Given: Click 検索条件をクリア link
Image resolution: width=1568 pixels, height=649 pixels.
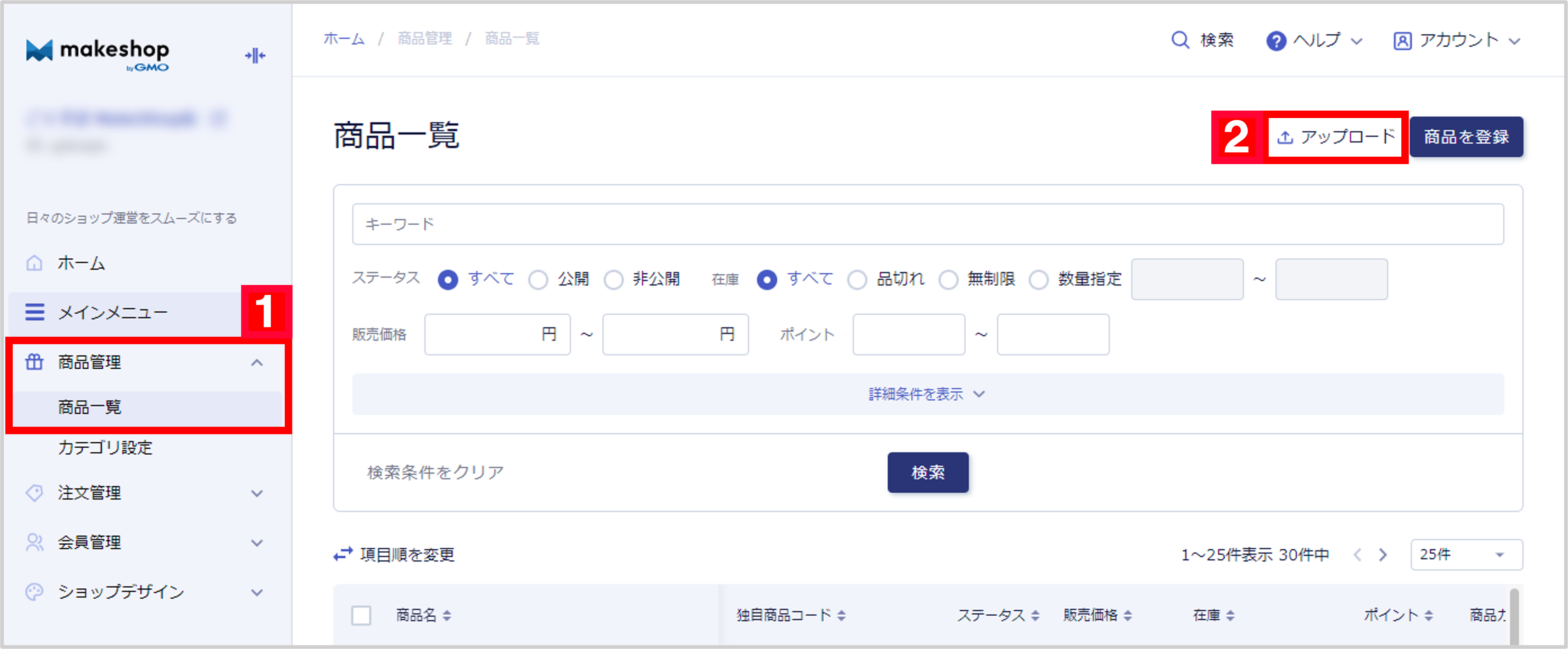Looking at the screenshot, I should click(x=435, y=472).
